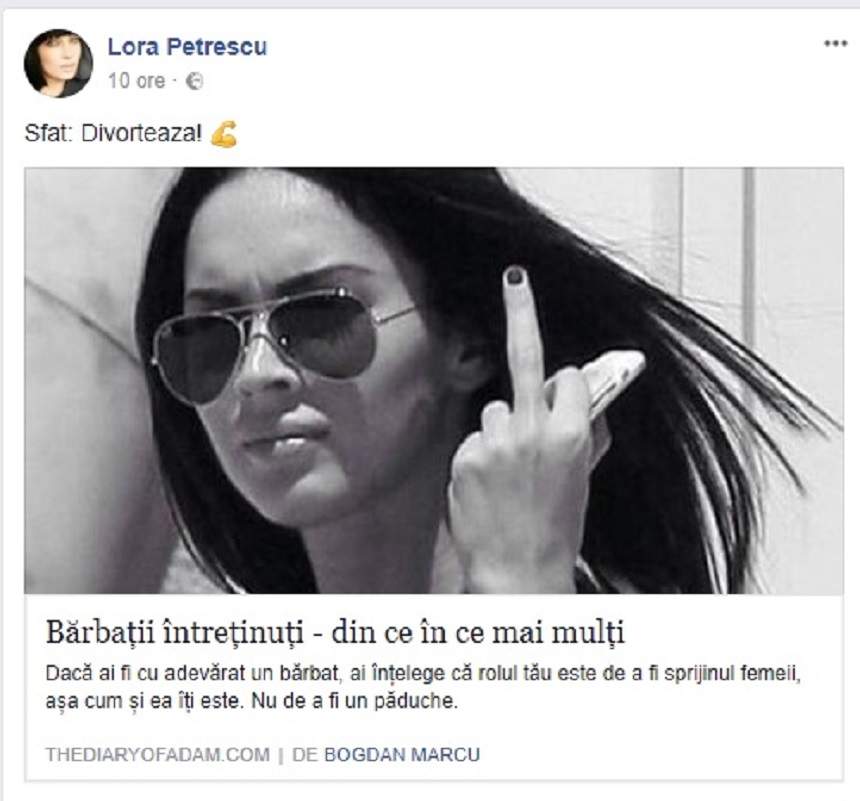860x801 pixels.
Task: Click the globe public privacy icon
Action: pos(194,81)
